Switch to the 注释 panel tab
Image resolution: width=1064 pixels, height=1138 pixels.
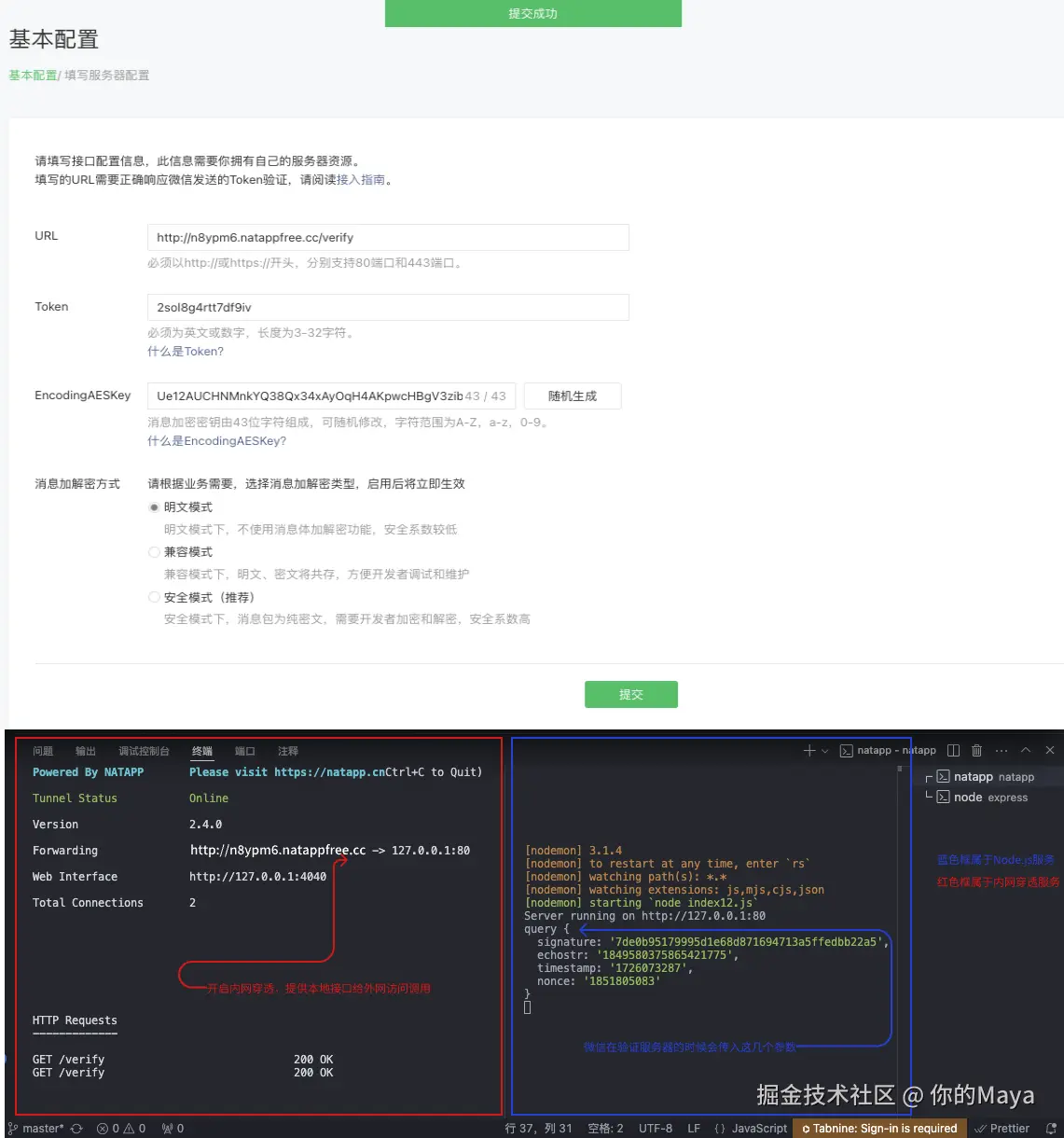[x=288, y=751]
